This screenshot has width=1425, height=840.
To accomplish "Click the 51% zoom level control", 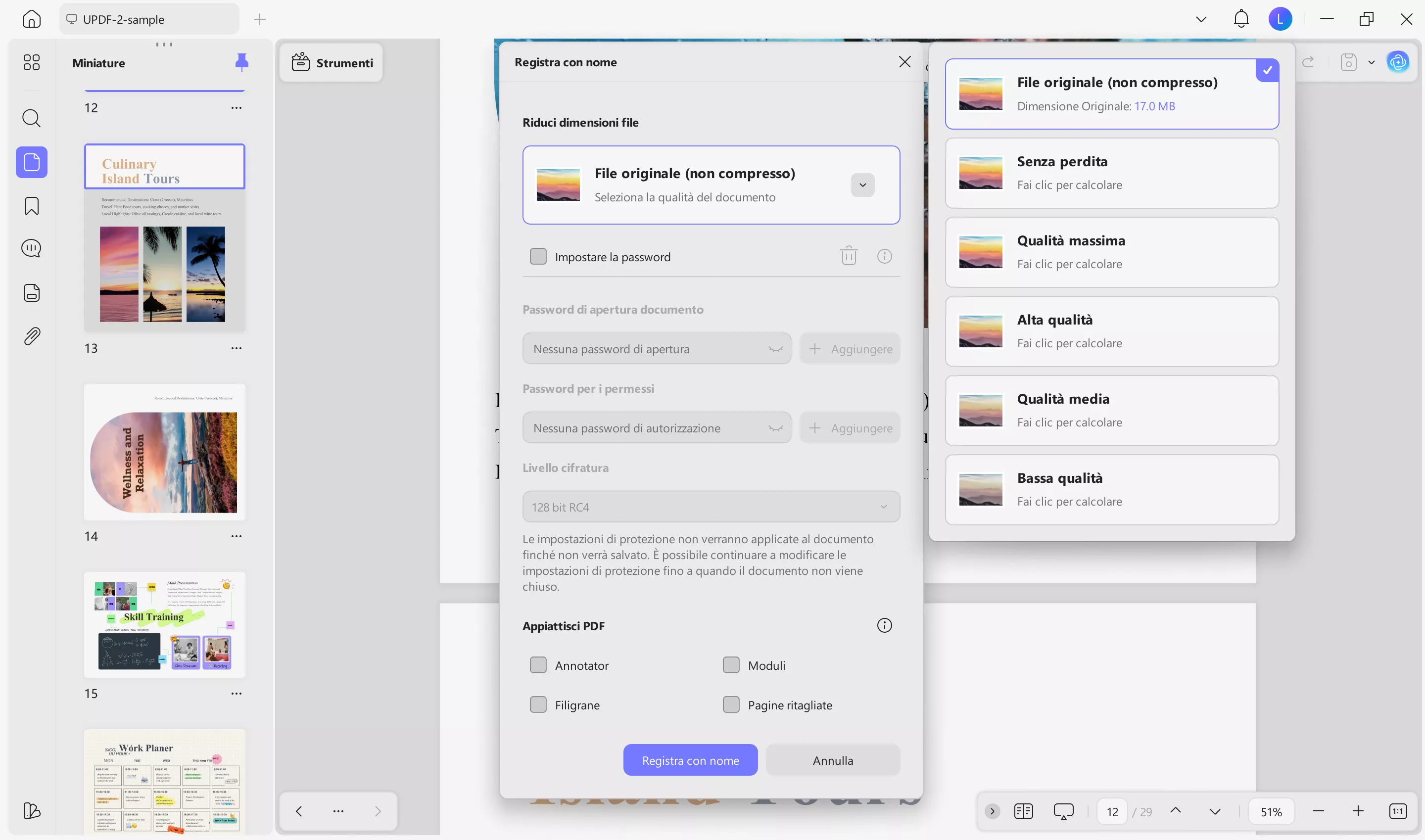I will click(1271, 811).
